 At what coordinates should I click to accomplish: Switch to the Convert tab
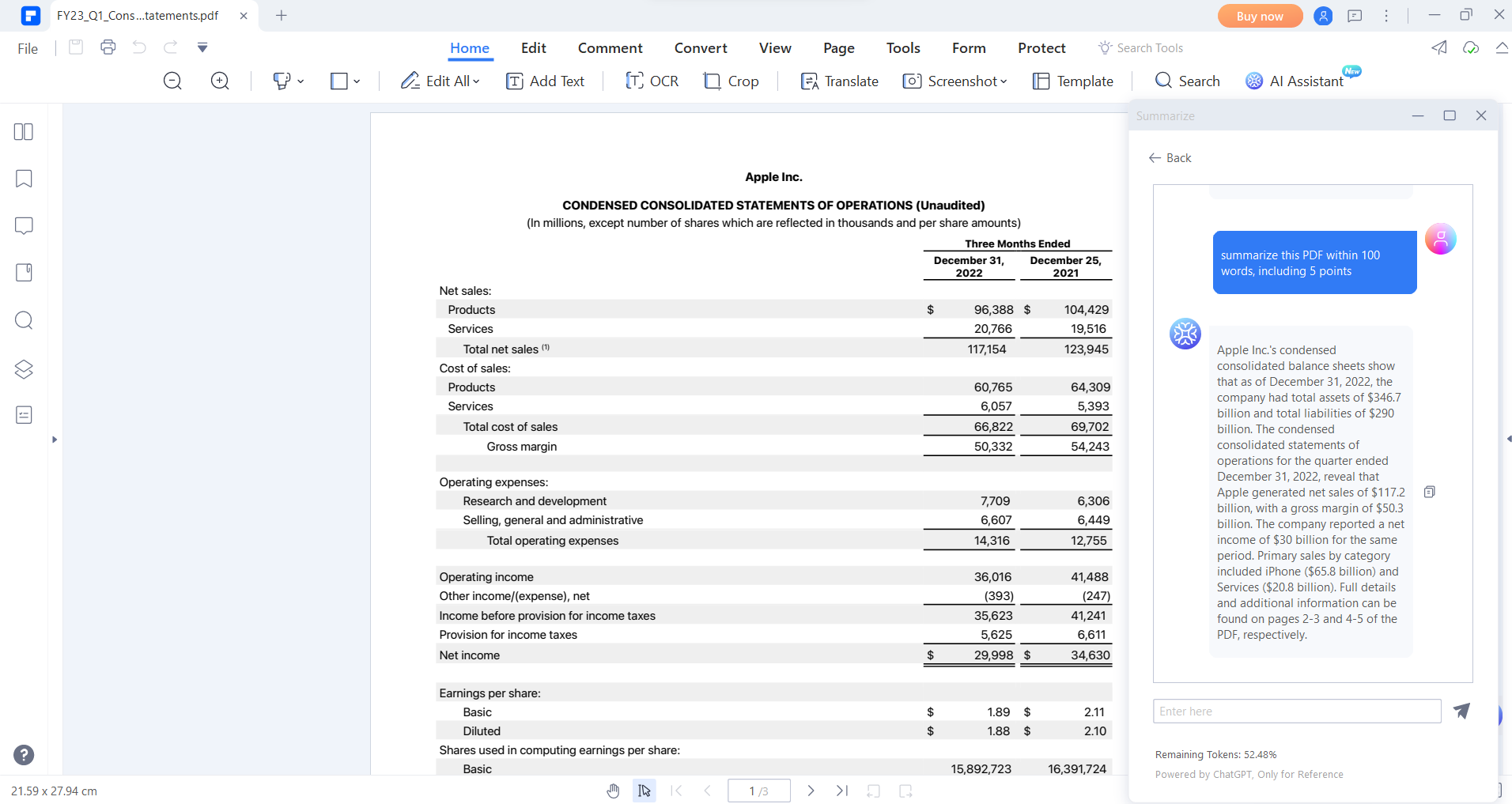point(700,48)
